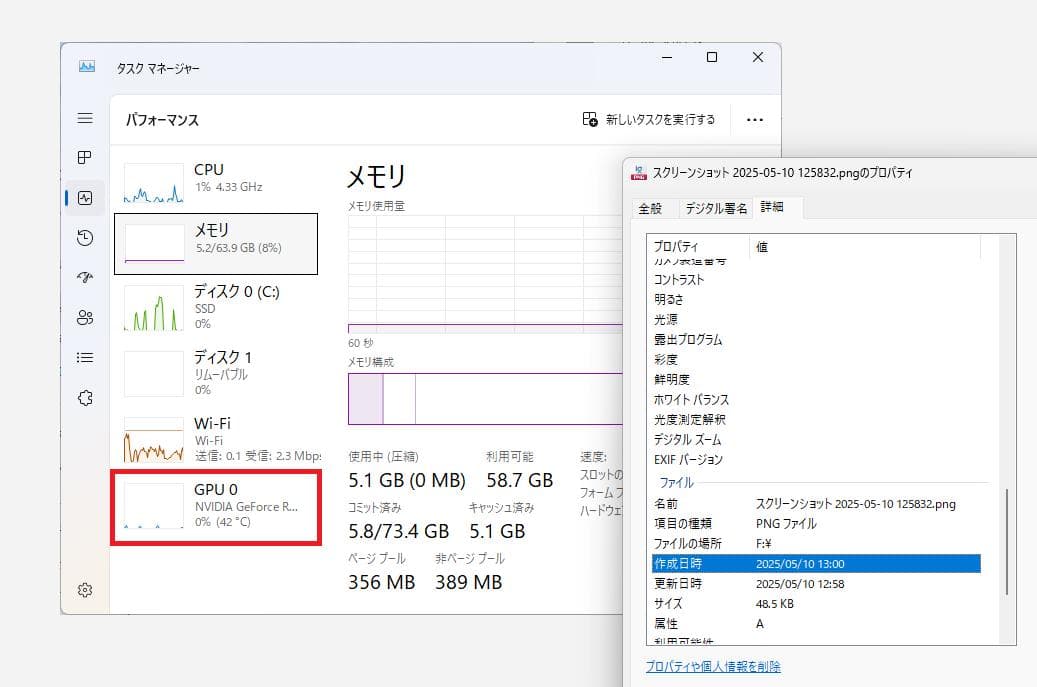Click the プロパティや個人情報を削除 link
Viewport: 1037px width, 687px height.
click(x=713, y=667)
